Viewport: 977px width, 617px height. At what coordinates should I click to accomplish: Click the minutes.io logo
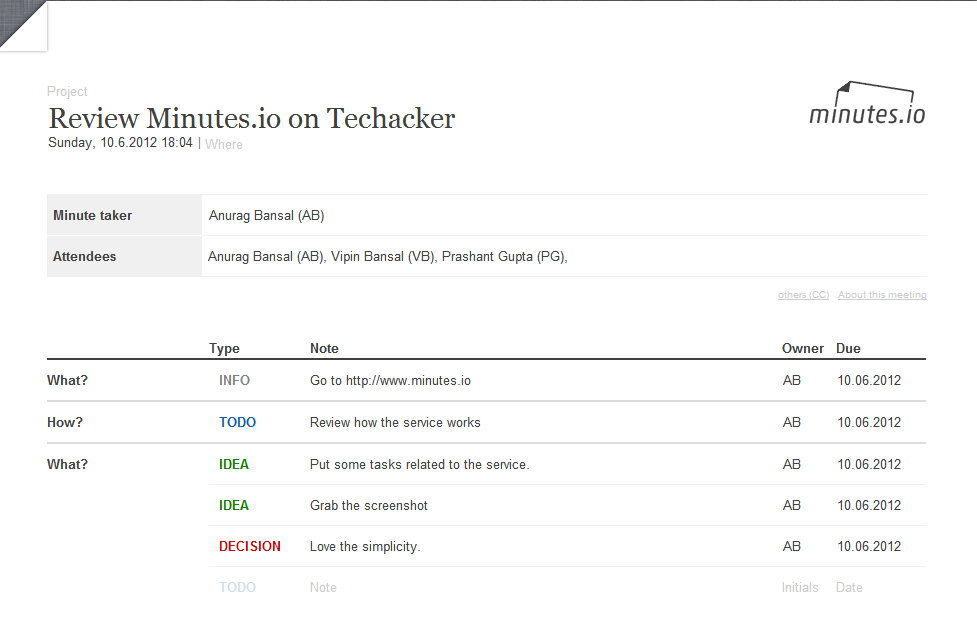pos(867,103)
